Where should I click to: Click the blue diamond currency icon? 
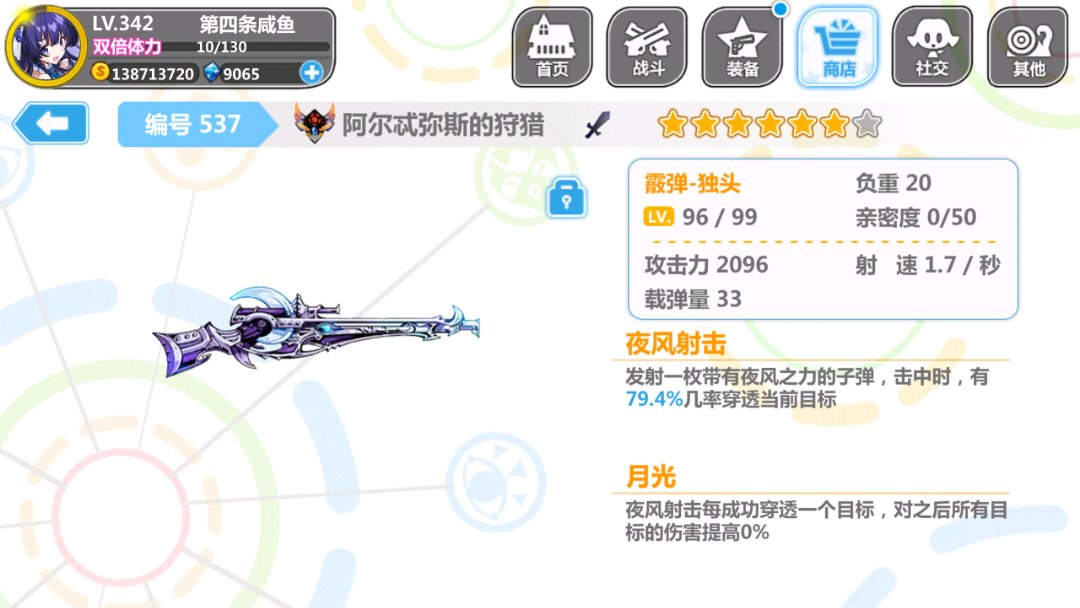[211, 72]
